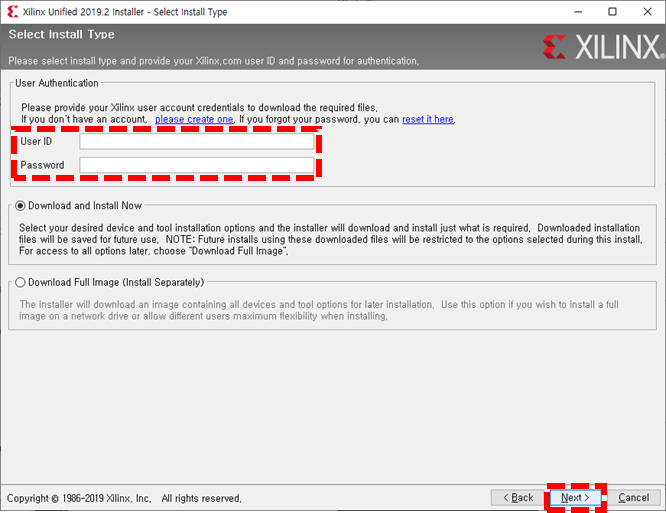
Task: Click the XILINX logo in the header
Action: point(604,47)
